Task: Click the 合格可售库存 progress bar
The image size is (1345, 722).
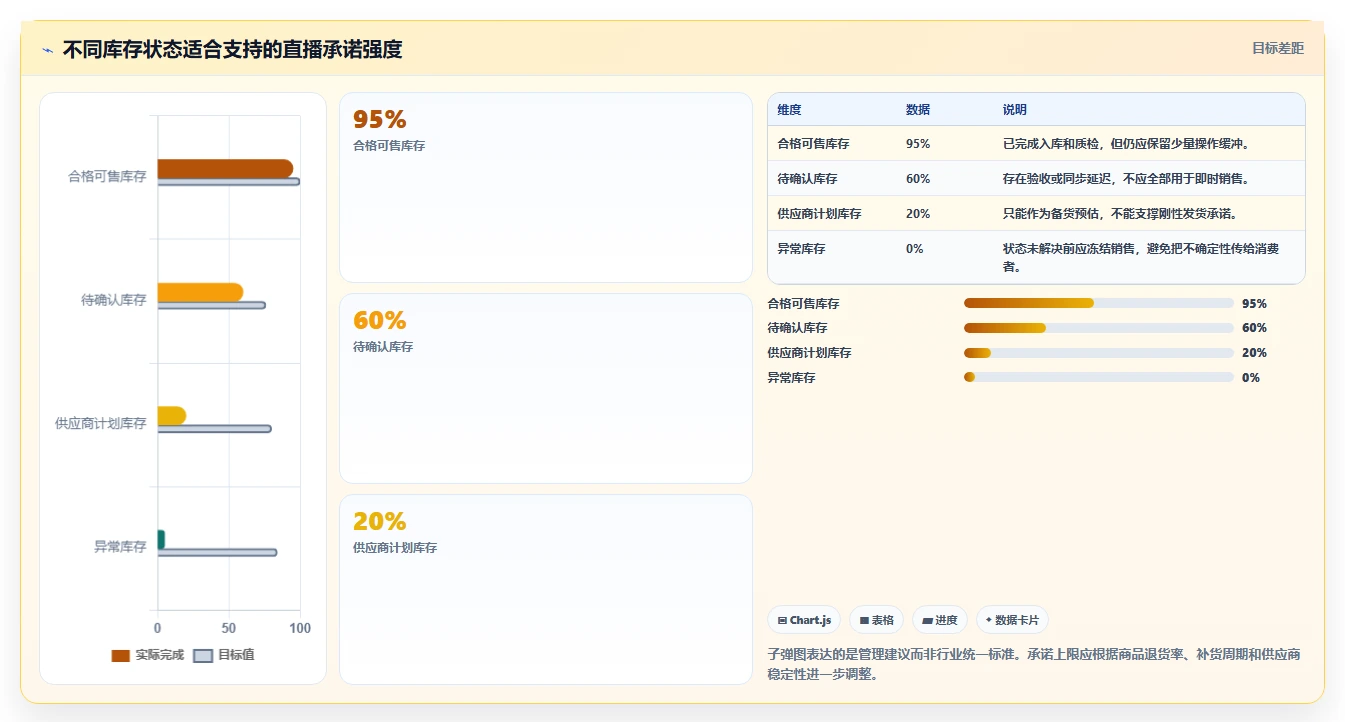Action: 1098,303
